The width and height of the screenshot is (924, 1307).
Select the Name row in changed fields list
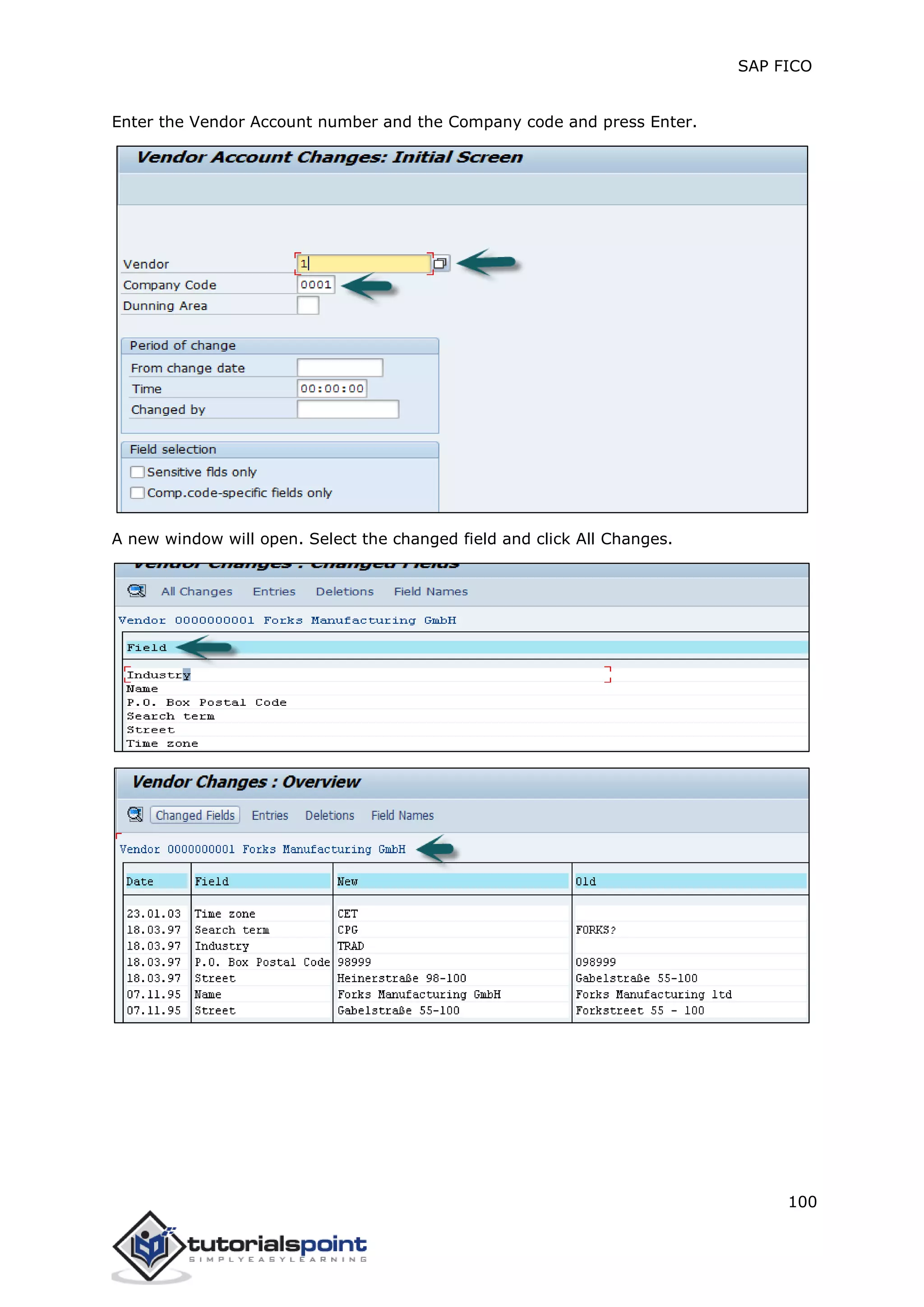(142, 689)
